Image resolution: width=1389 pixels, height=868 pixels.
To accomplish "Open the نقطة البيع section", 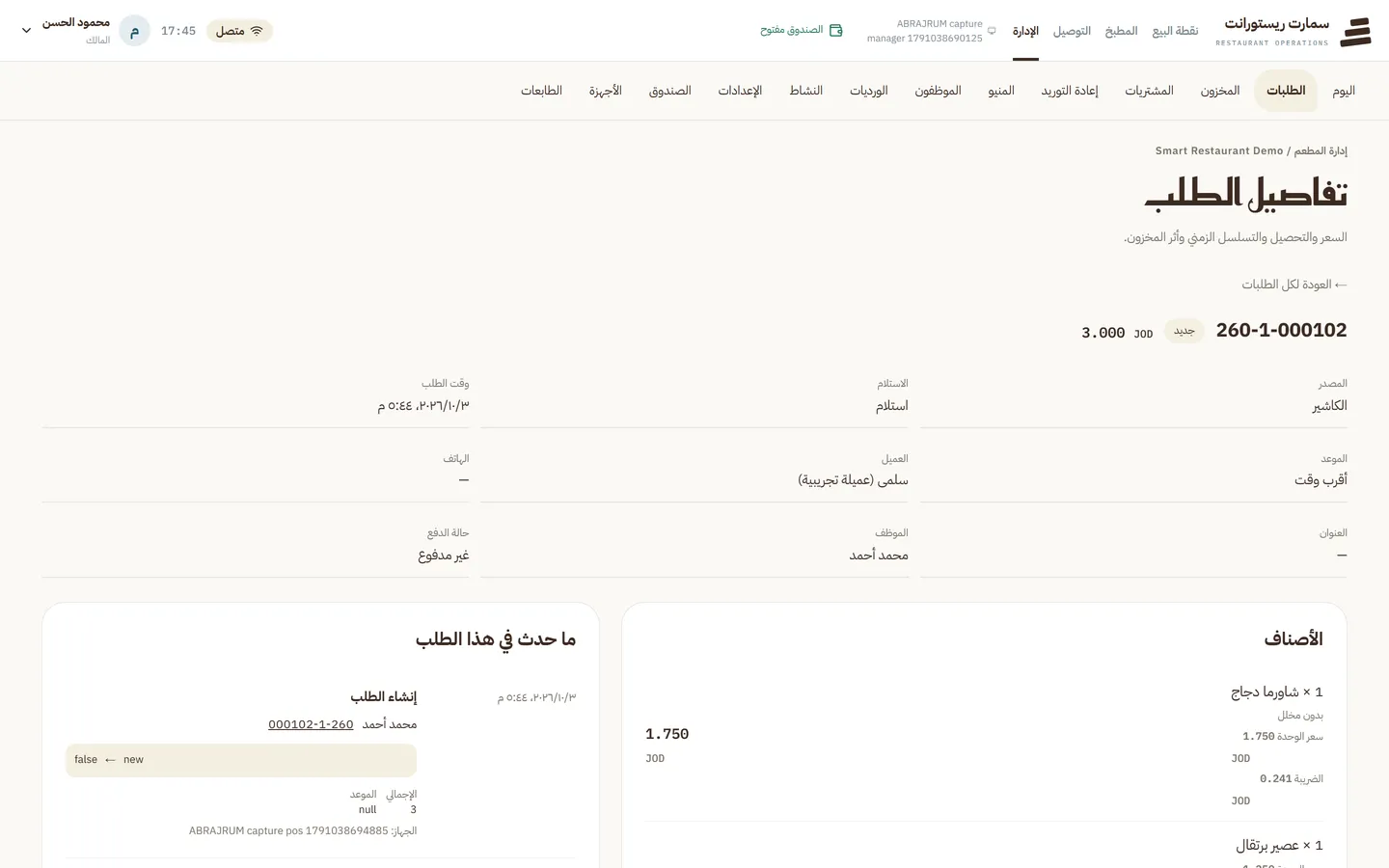I will tap(1175, 31).
